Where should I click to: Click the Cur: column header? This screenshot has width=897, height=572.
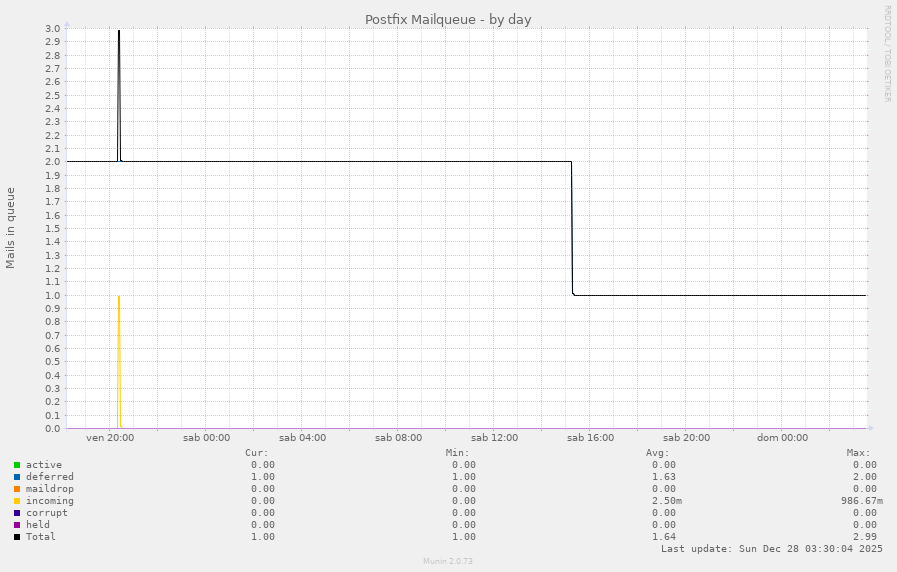tap(257, 453)
